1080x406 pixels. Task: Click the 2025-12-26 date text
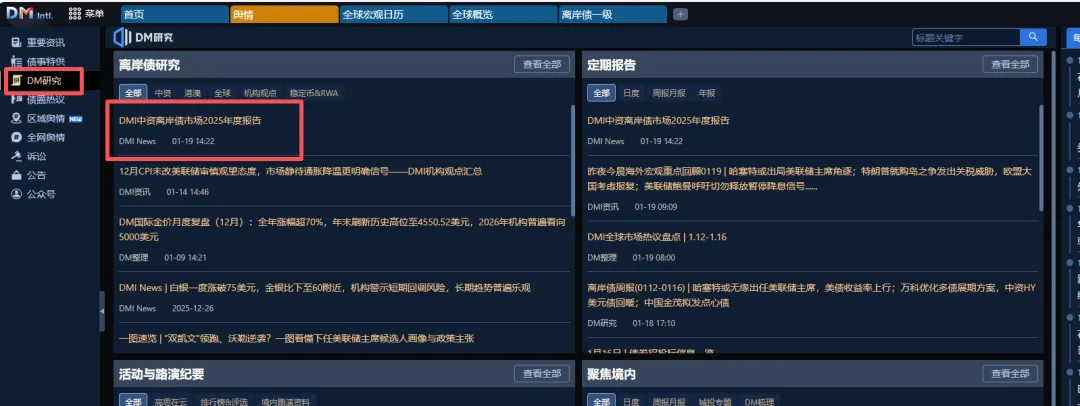click(193, 308)
